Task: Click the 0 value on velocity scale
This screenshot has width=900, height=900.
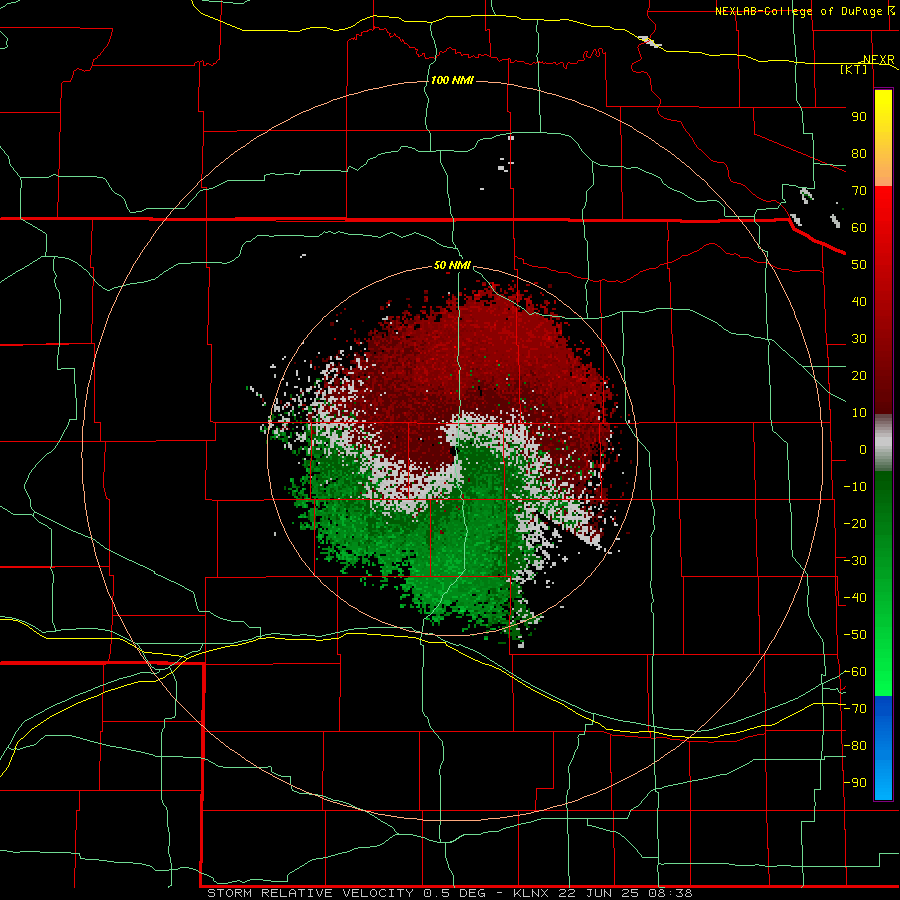Action: click(x=863, y=450)
